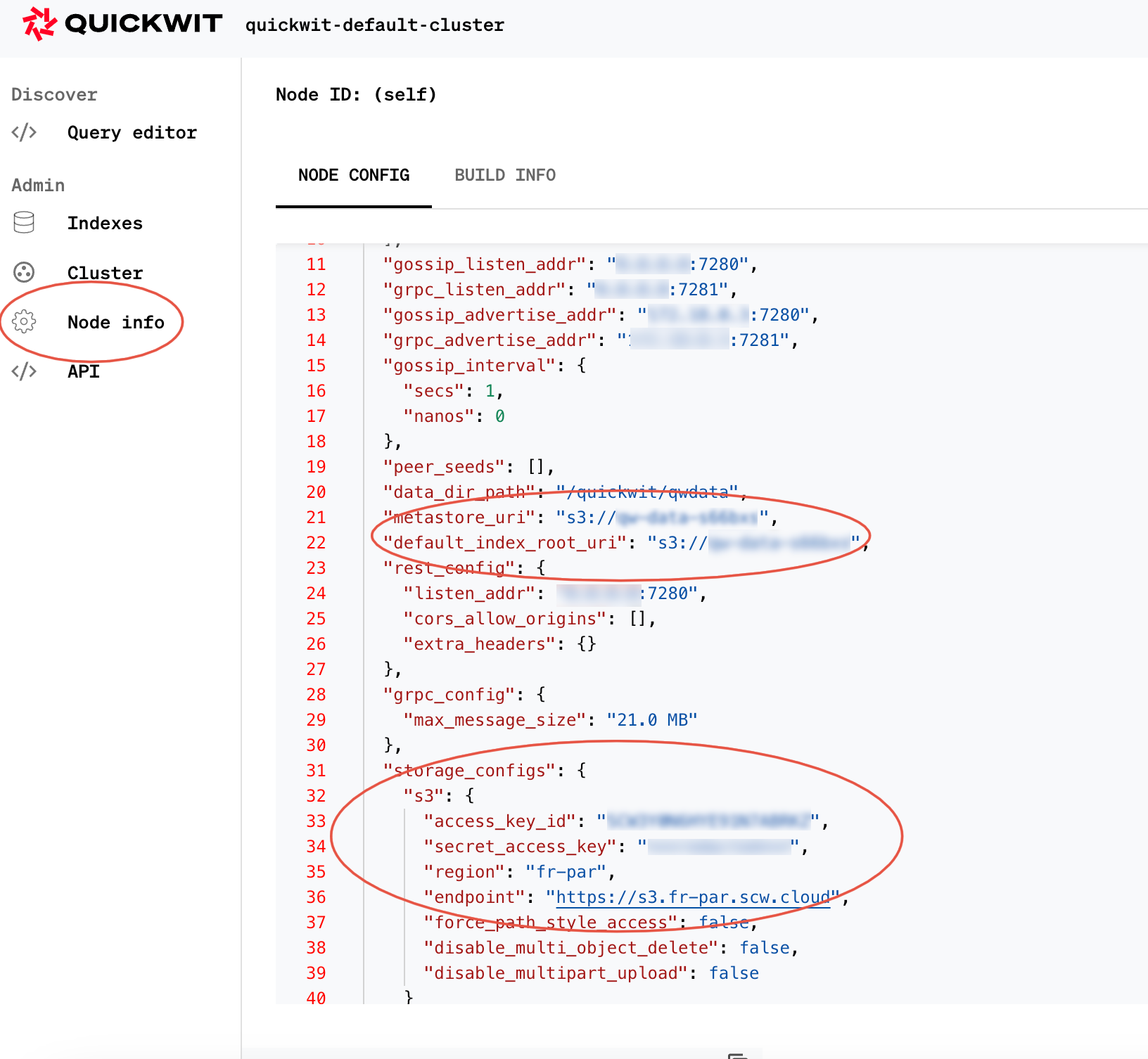Click the "data_dir_path" key
The height and width of the screenshot is (1059, 1148).
459,492
